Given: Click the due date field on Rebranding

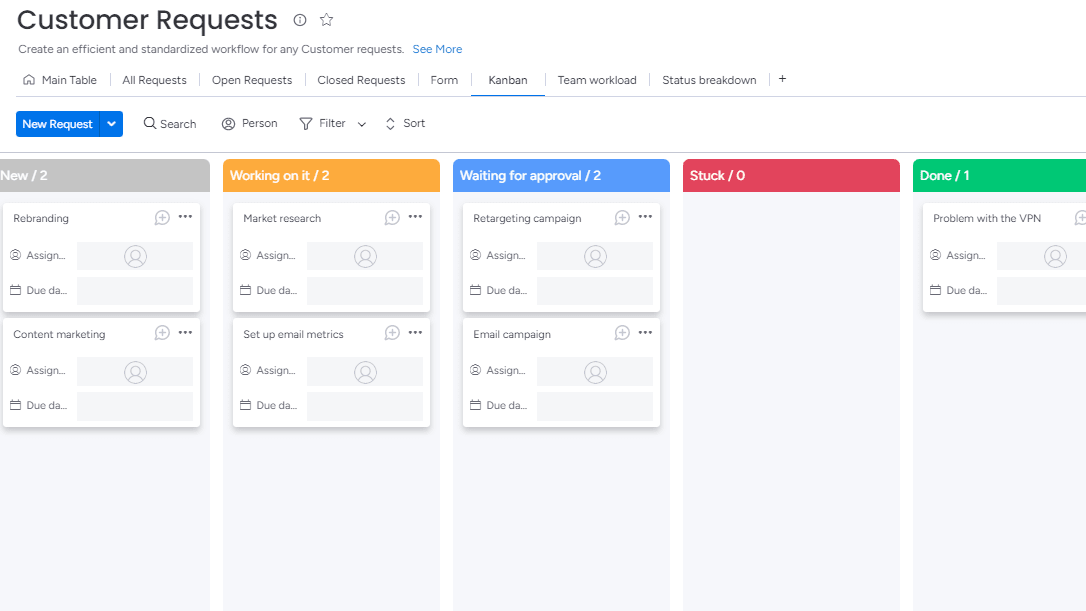Looking at the screenshot, I should [134, 290].
